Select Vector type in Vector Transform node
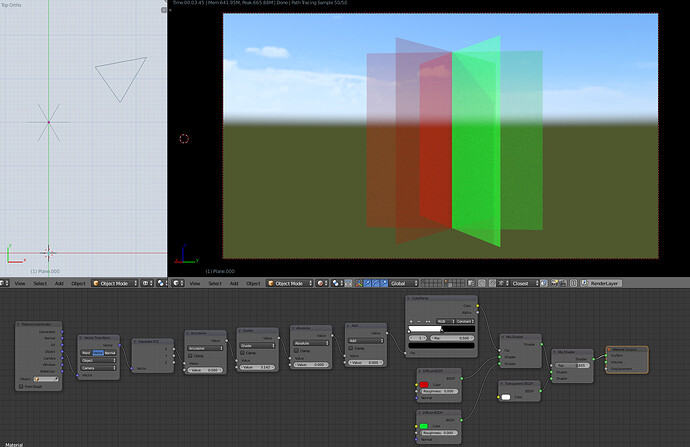This screenshot has width=690, height=447. [x=98, y=353]
